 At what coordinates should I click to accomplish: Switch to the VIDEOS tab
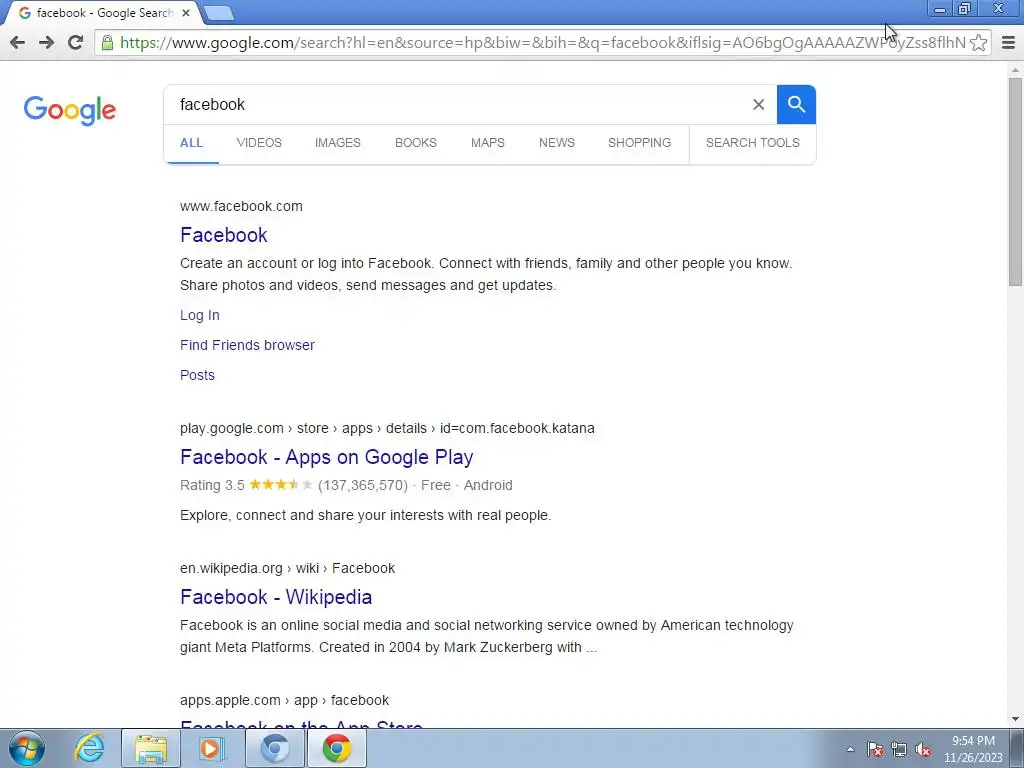259,143
